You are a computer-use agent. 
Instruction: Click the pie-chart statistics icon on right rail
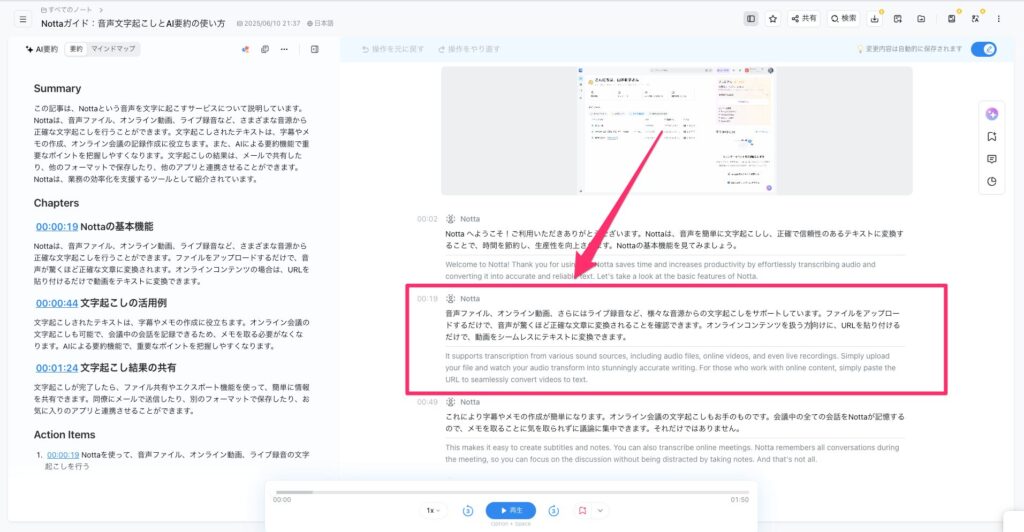coord(991,181)
